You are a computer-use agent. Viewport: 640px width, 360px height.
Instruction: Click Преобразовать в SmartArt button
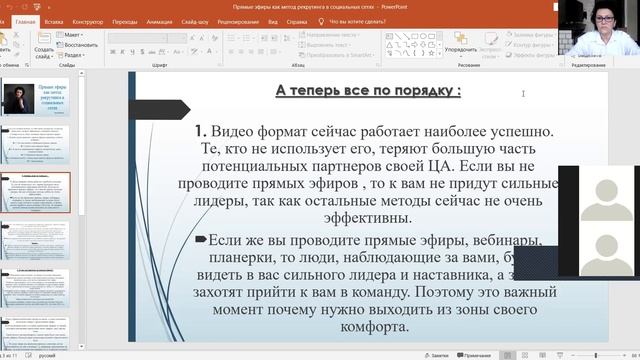point(336,55)
